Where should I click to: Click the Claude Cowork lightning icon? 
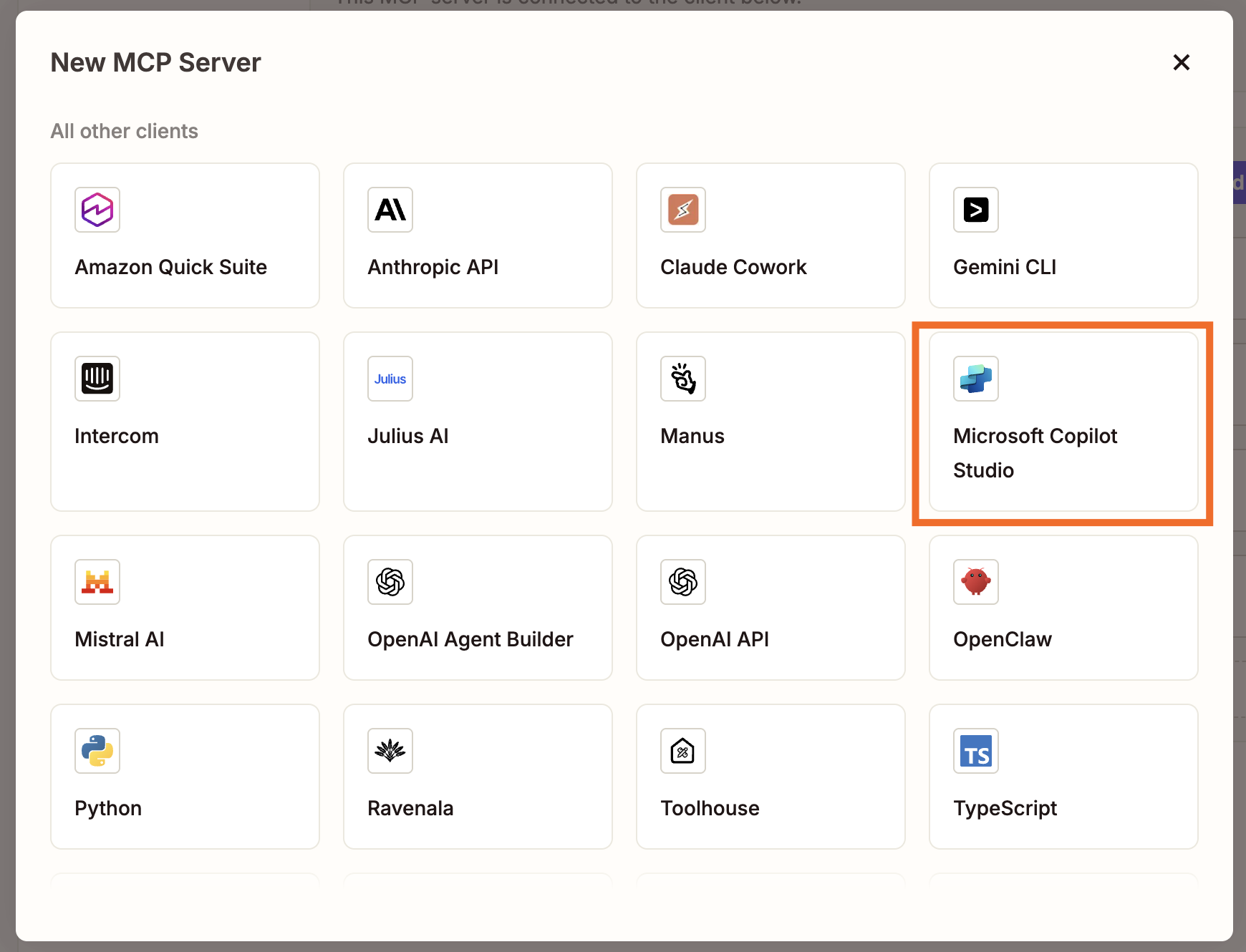(x=682, y=210)
